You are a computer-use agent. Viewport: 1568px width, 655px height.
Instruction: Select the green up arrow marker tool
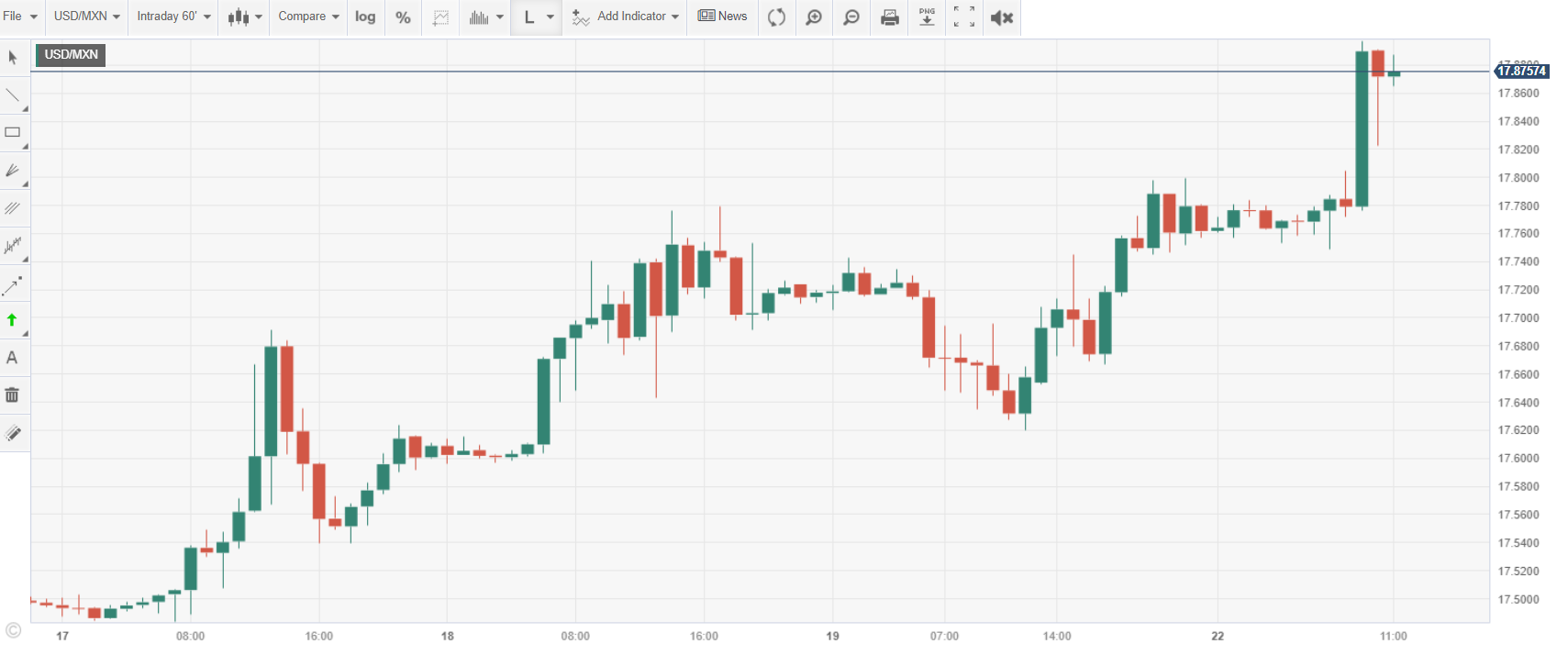click(13, 320)
